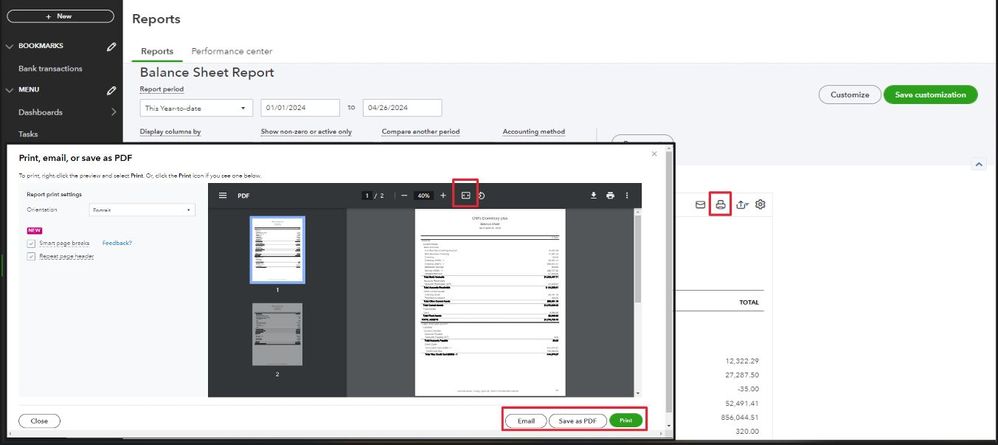Viewport: 998px width, 445px height.
Task: Click Save customization
Action: coord(931,95)
